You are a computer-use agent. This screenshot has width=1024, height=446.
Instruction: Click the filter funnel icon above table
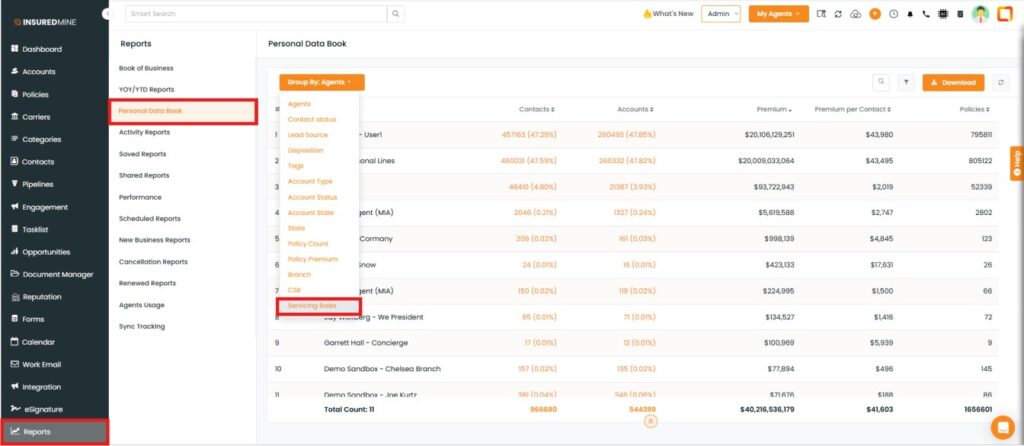(x=906, y=83)
